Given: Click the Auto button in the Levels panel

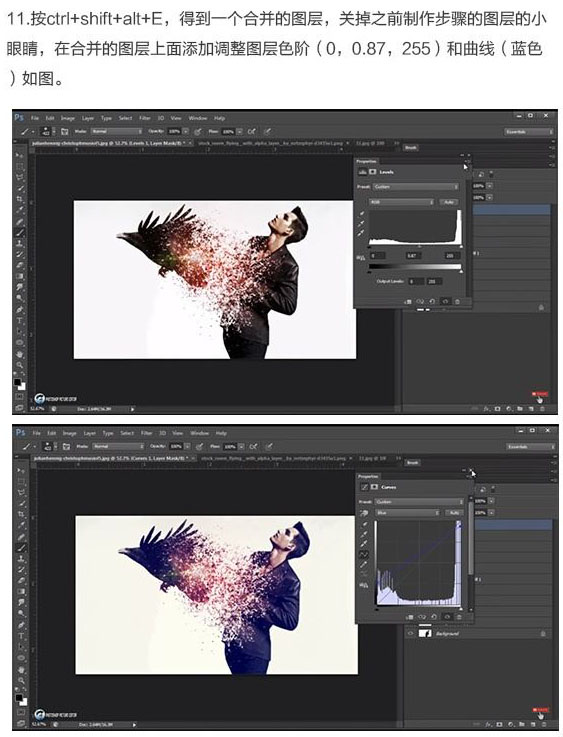Looking at the screenshot, I should tap(449, 202).
